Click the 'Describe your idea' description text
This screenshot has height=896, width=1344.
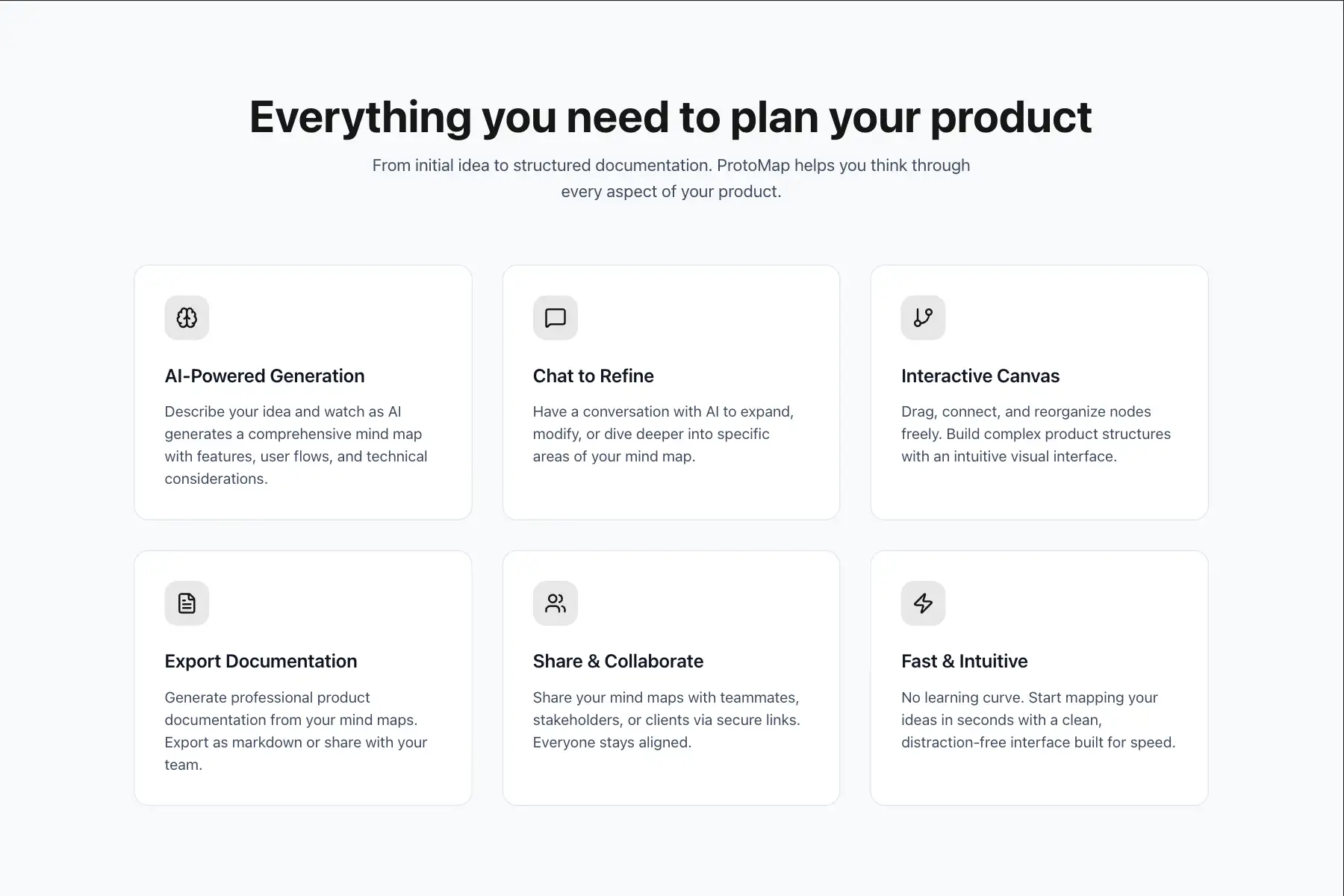click(x=296, y=445)
